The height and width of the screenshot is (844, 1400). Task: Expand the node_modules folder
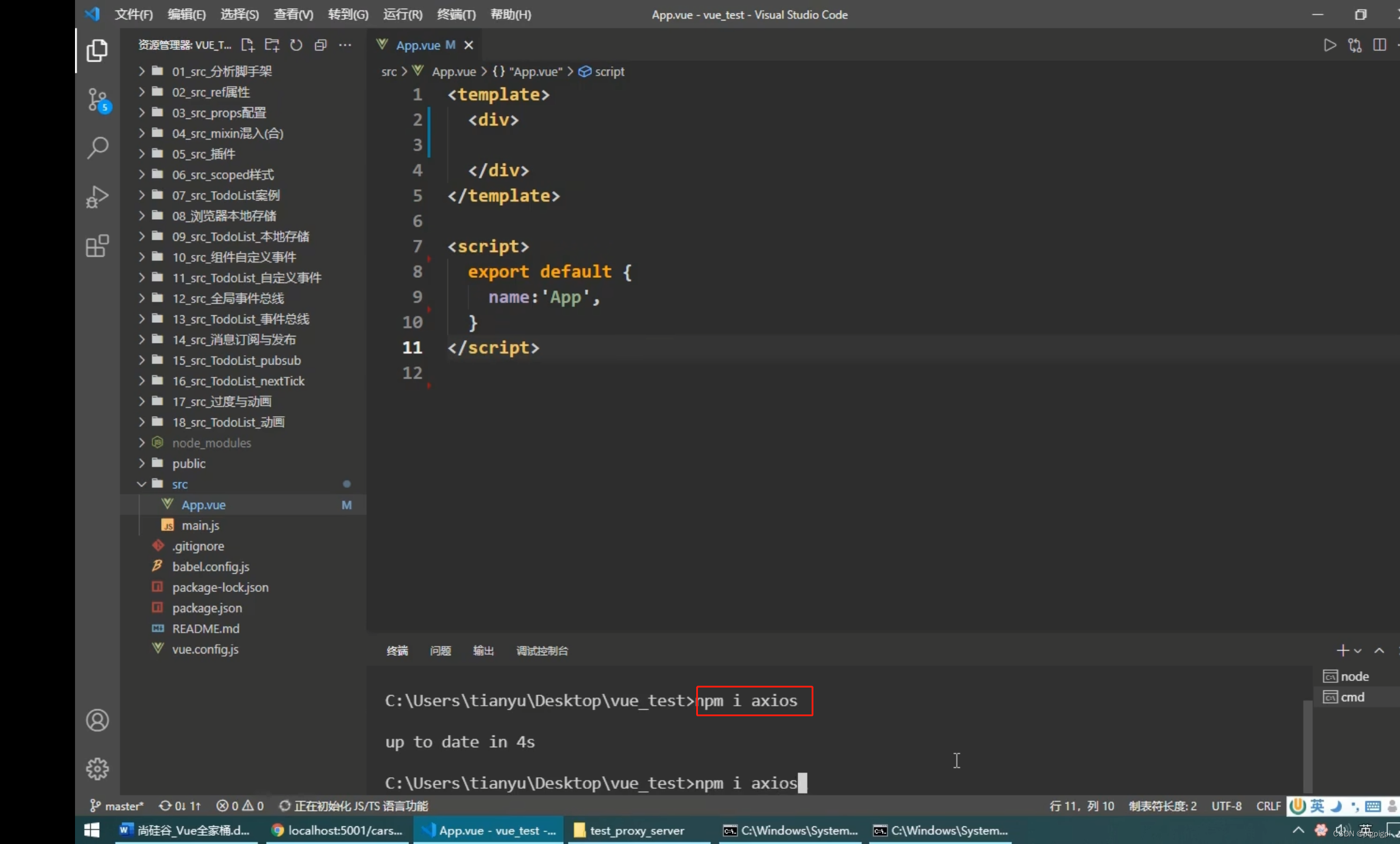tap(243, 443)
